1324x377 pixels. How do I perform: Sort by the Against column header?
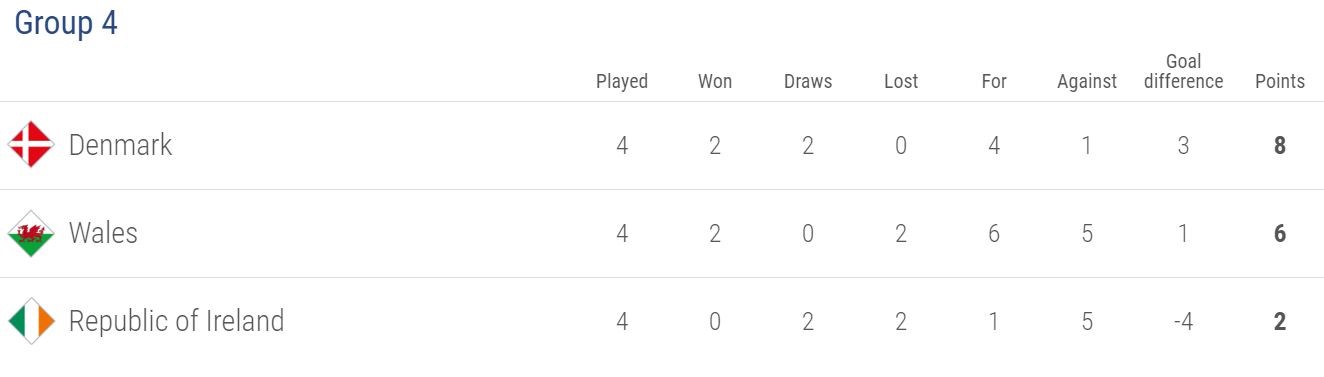pos(1087,81)
